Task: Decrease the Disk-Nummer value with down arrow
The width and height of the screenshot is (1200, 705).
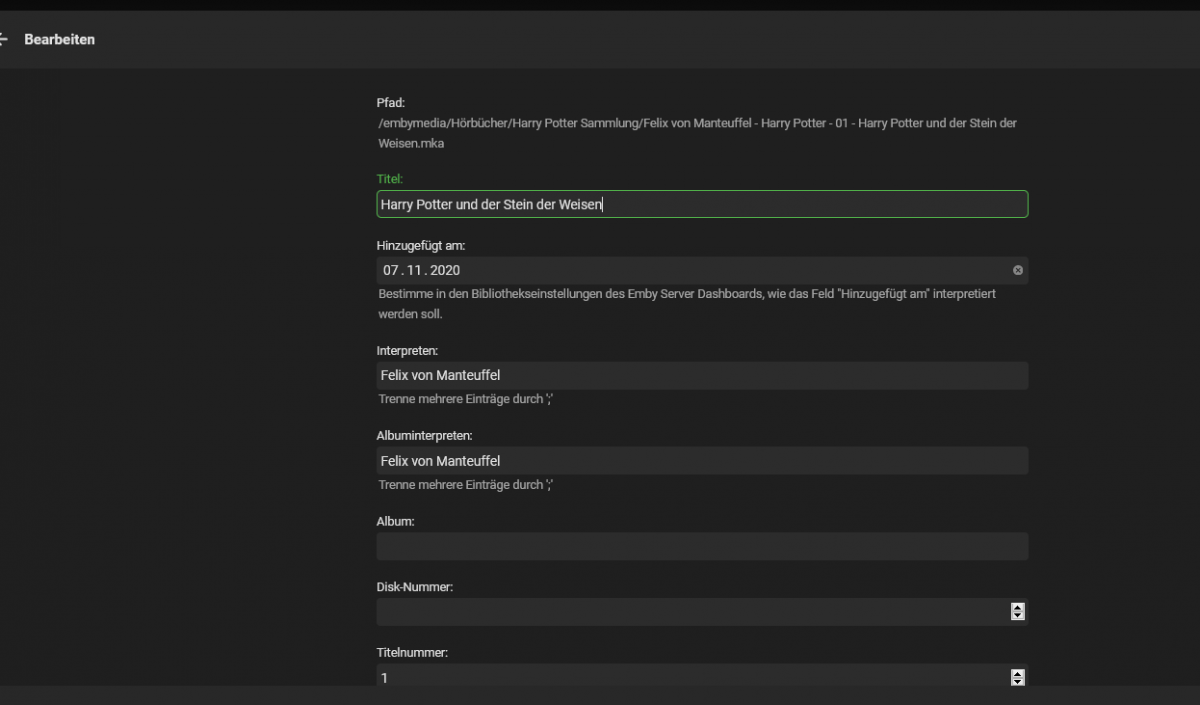Action: pyautogui.click(x=1018, y=616)
